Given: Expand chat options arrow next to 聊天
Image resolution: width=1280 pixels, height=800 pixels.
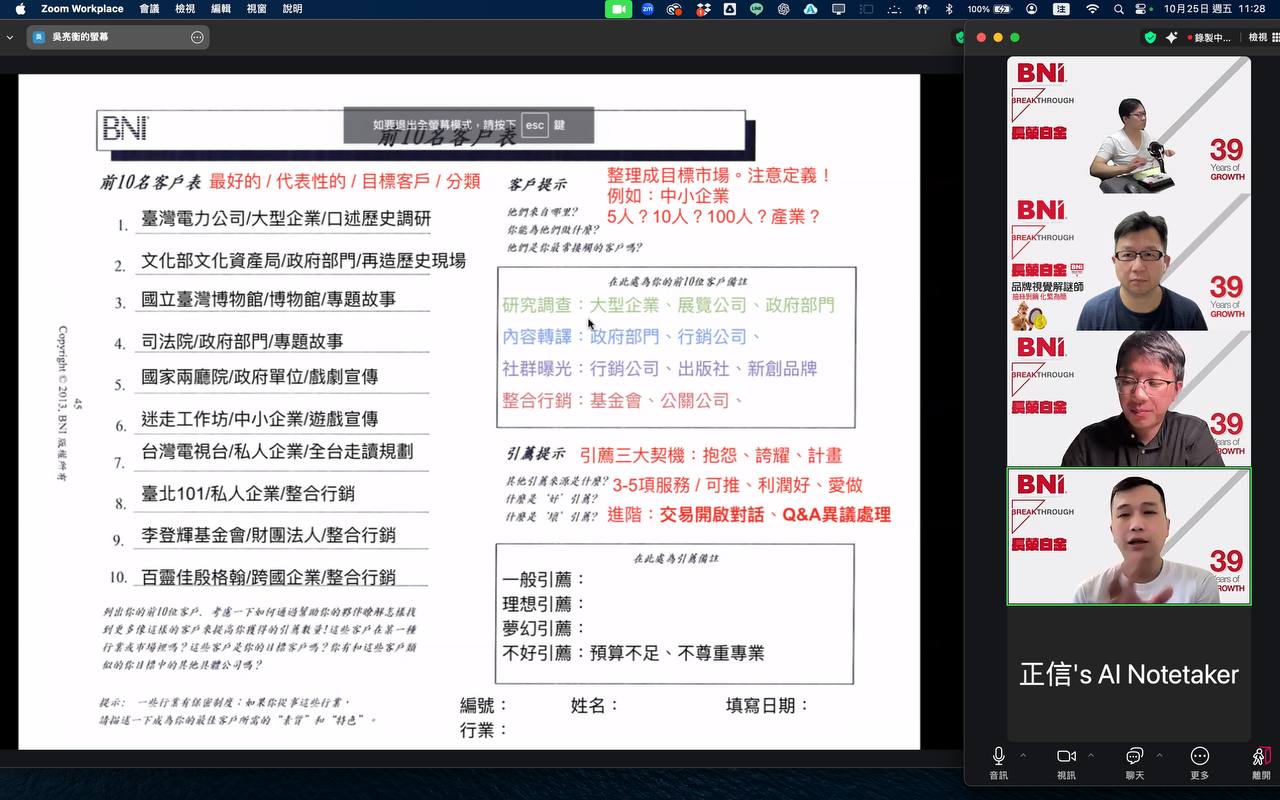Looking at the screenshot, I should (x=1159, y=755).
